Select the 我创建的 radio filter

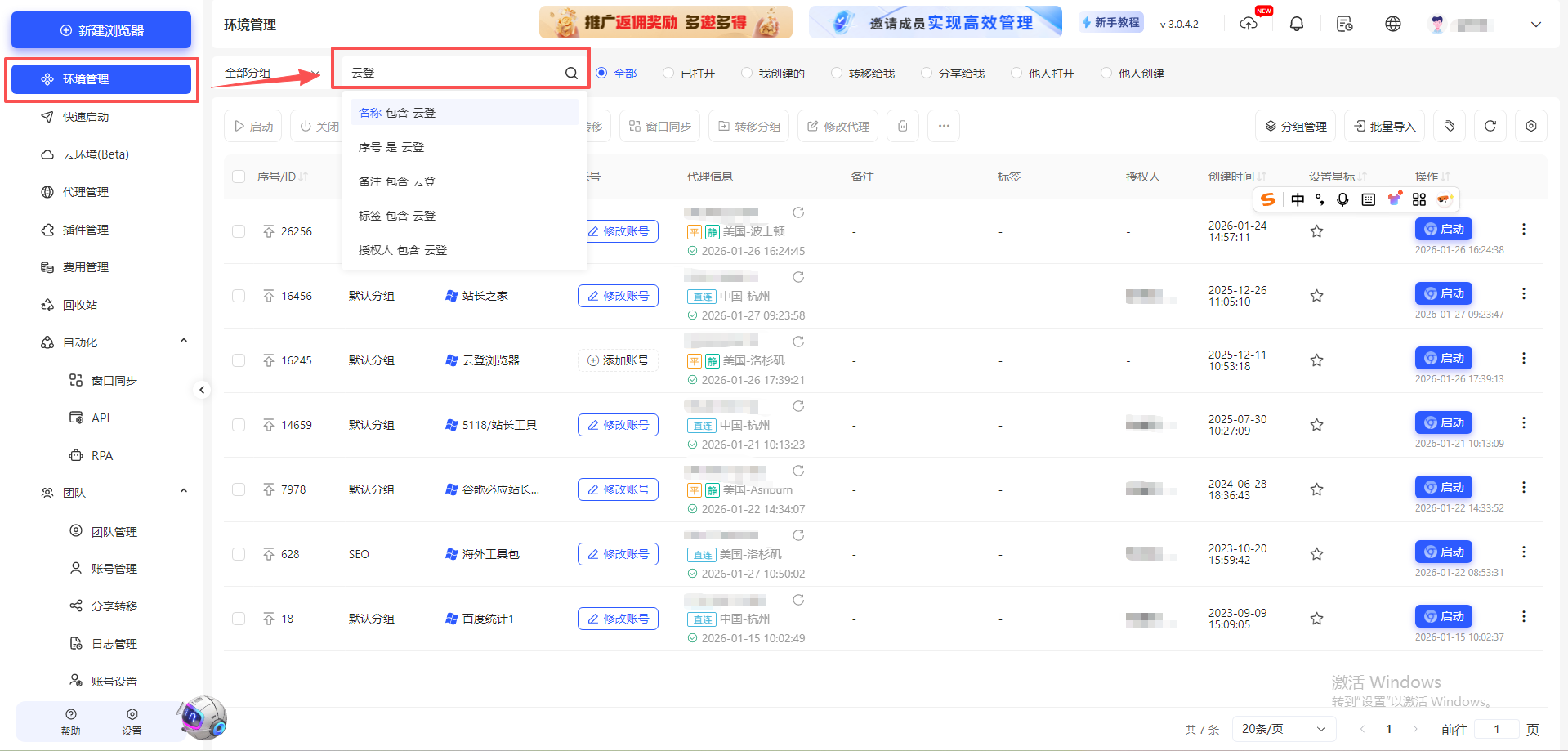point(746,73)
